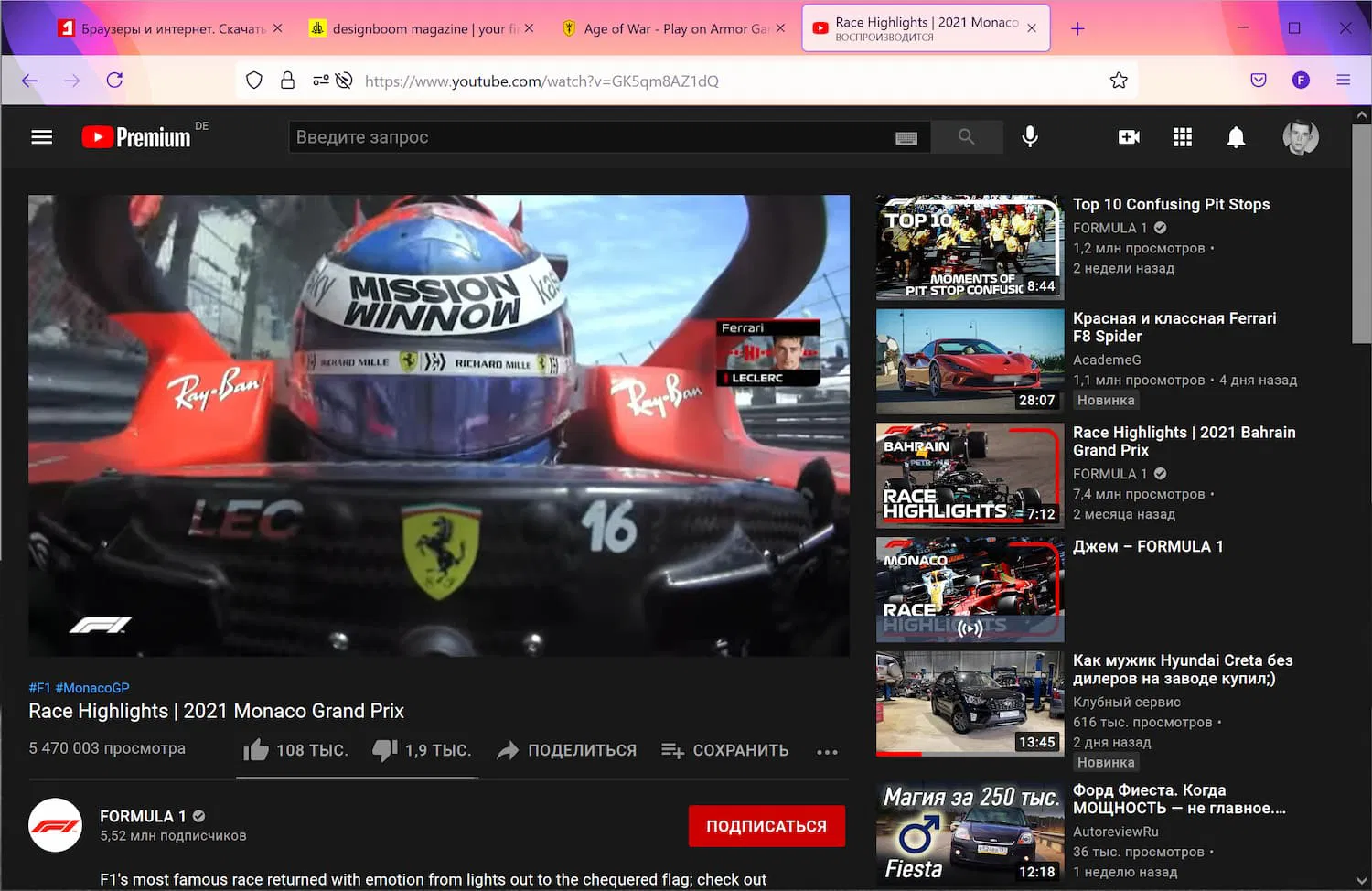Screen dimensions: 1372x891
Task: Open the Ferrari F8 Spider video thumbnail
Action: [x=970, y=361]
